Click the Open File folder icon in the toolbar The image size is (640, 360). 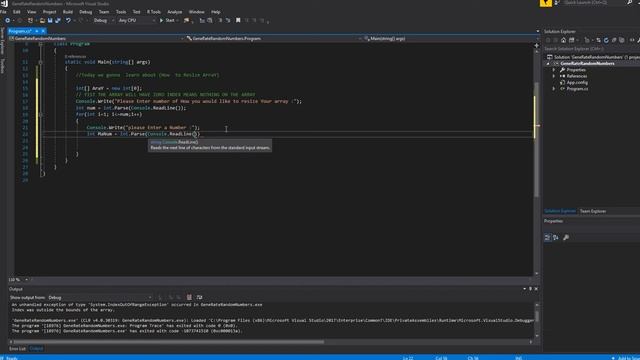click(42, 20)
